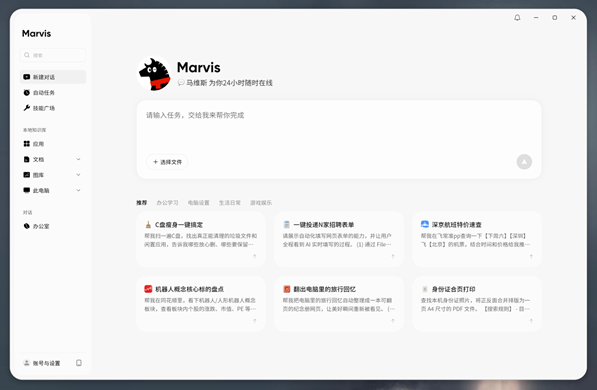Switch to the 办公学习 tab

(x=168, y=203)
